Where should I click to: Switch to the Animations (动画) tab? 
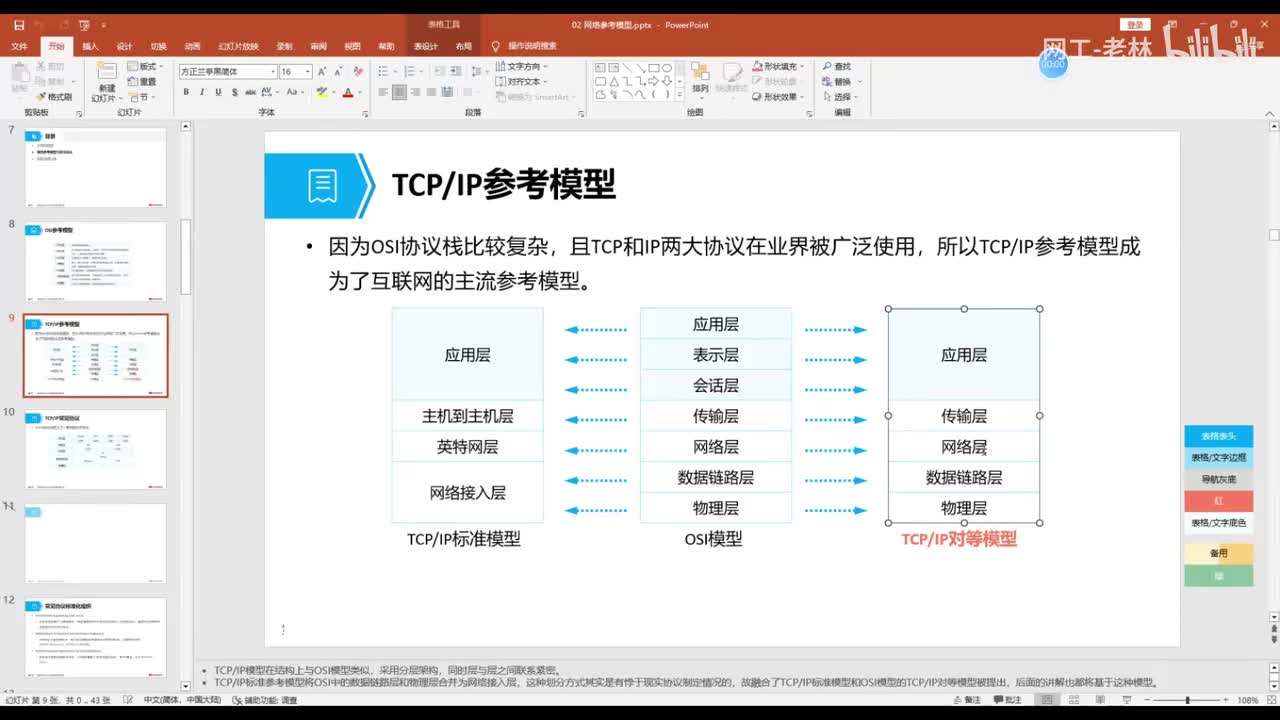click(x=192, y=46)
